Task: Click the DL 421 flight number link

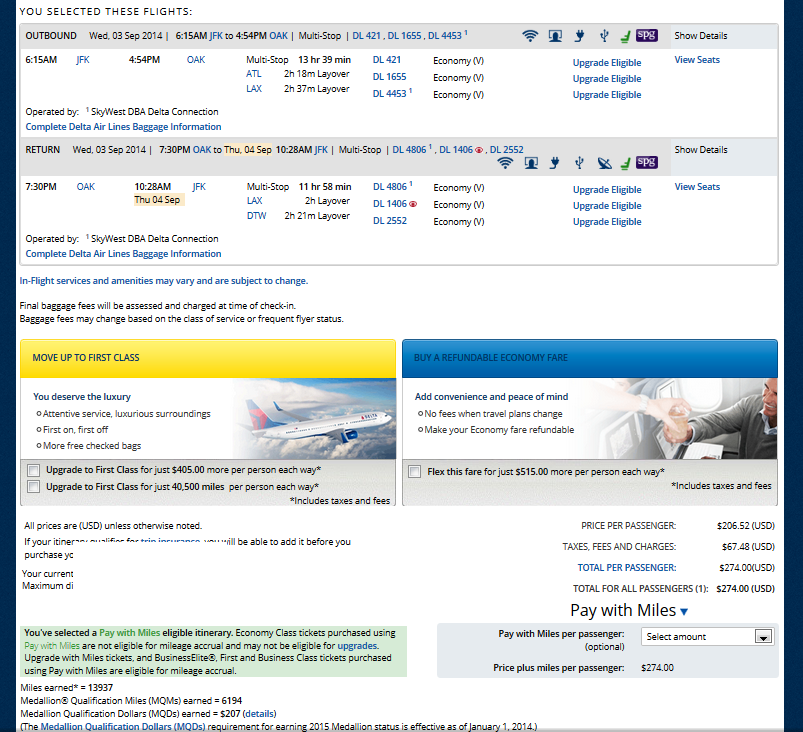Action: tap(386, 60)
